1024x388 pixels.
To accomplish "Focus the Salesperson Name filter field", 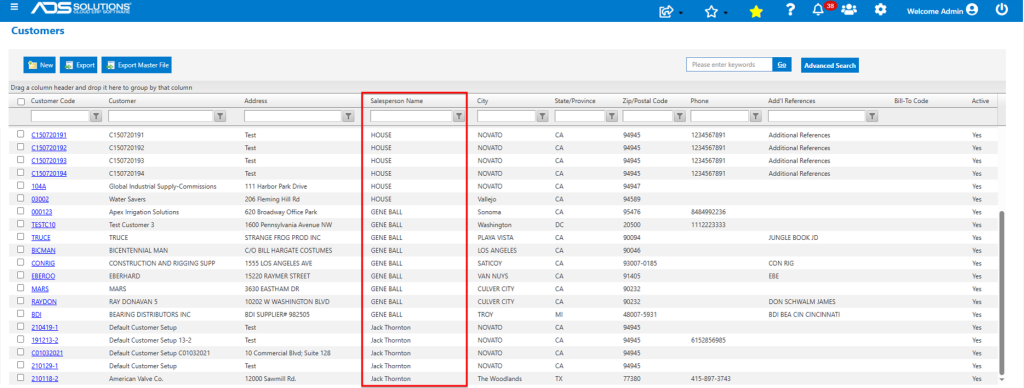I will tap(411, 116).
